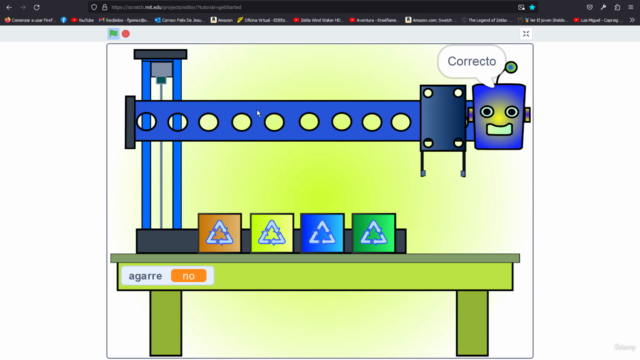Screen dimensions: 640x360
Task: Click the robot character sprite
Action: point(499,116)
